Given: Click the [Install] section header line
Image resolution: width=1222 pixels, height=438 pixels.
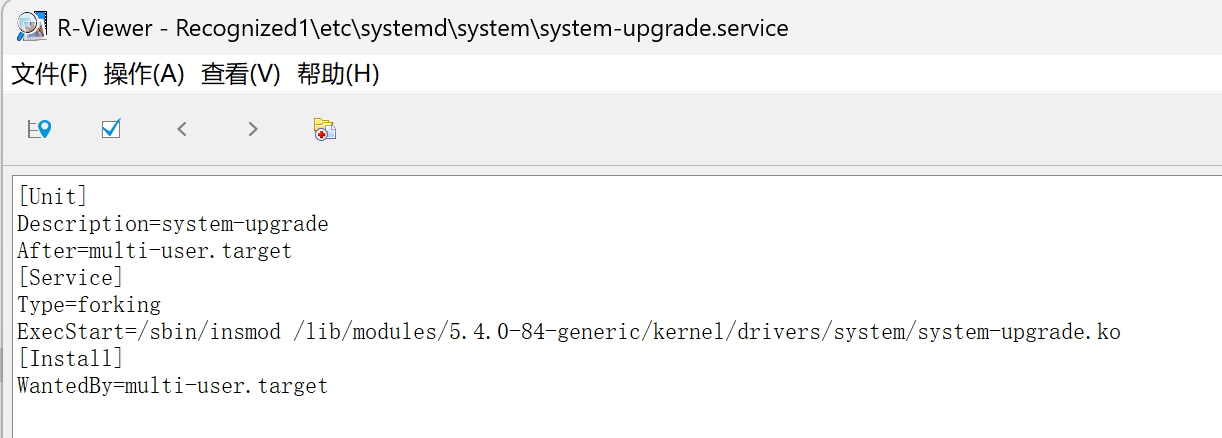Looking at the screenshot, I should [70, 359].
